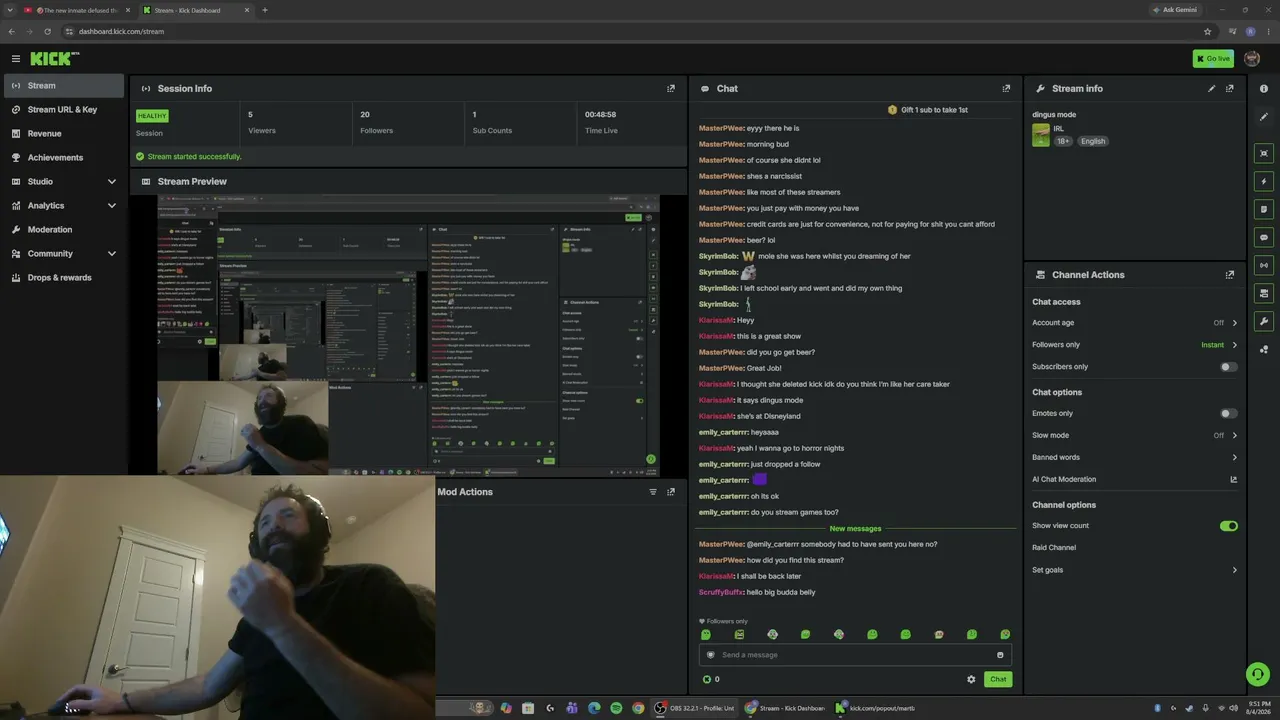
Task: Select Stream in the sidebar
Action: [x=64, y=85]
